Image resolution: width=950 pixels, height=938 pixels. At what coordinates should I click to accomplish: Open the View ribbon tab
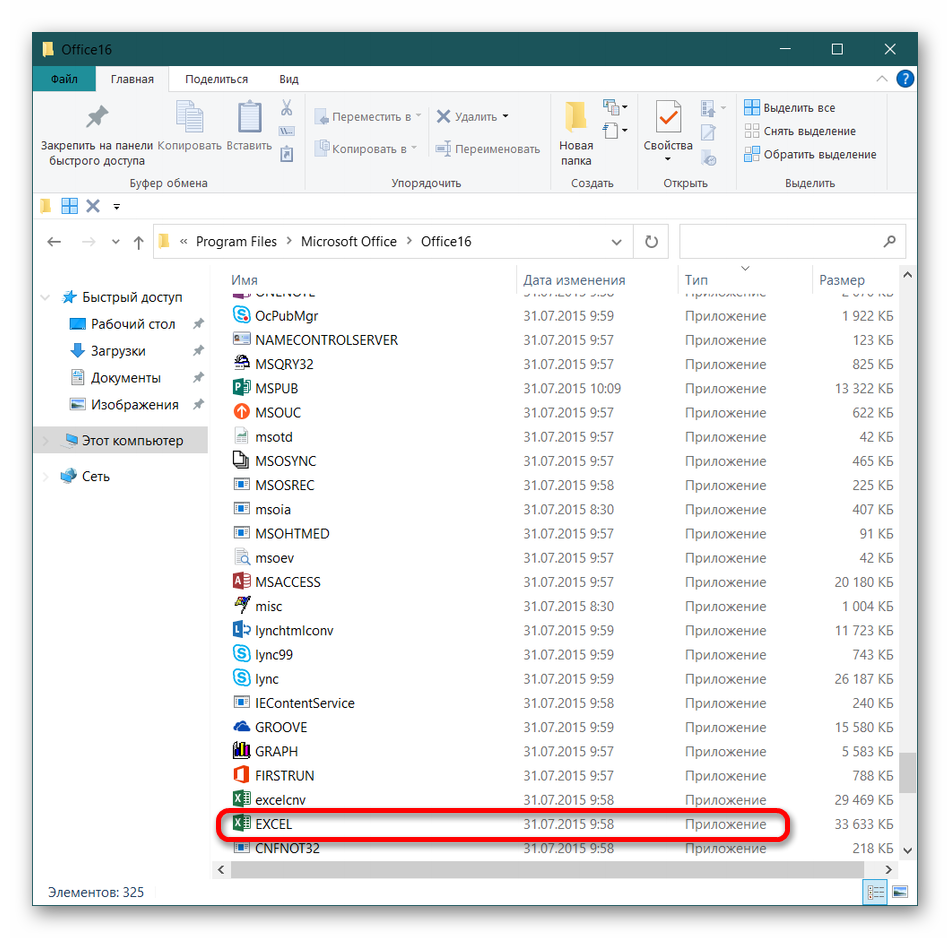(288, 79)
